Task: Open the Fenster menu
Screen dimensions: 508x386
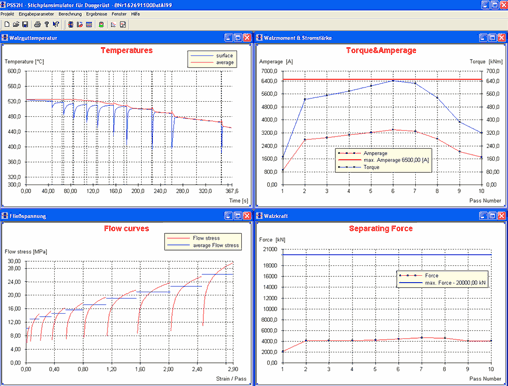Action: pyautogui.click(x=119, y=14)
